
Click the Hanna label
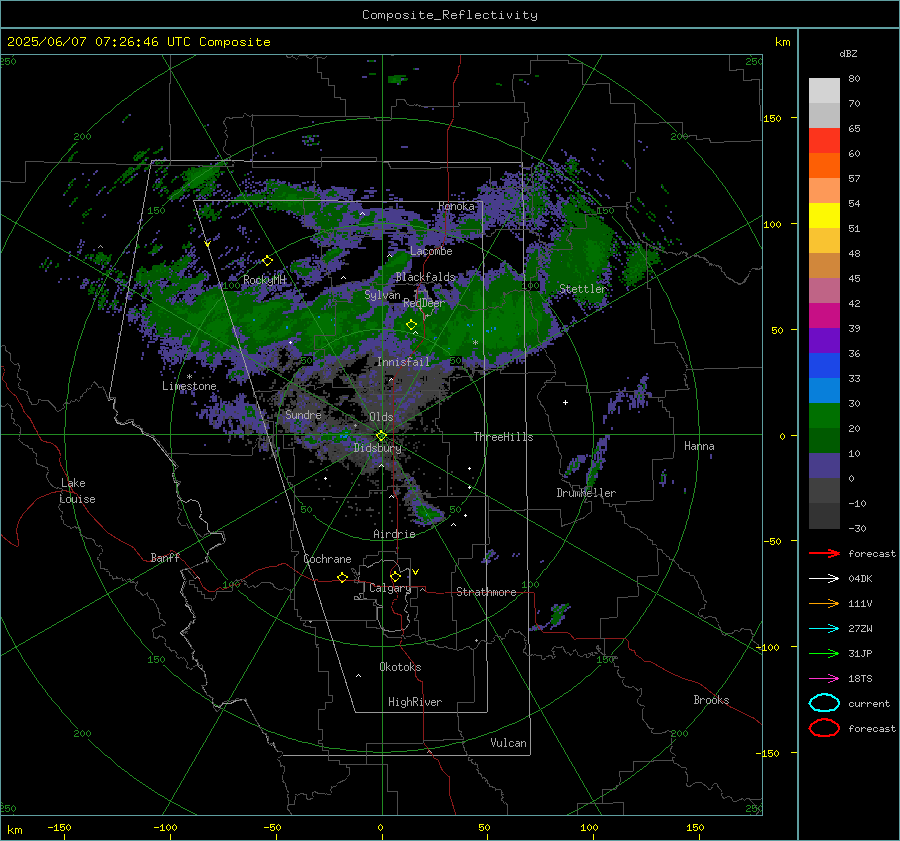[x=699, y=446]
